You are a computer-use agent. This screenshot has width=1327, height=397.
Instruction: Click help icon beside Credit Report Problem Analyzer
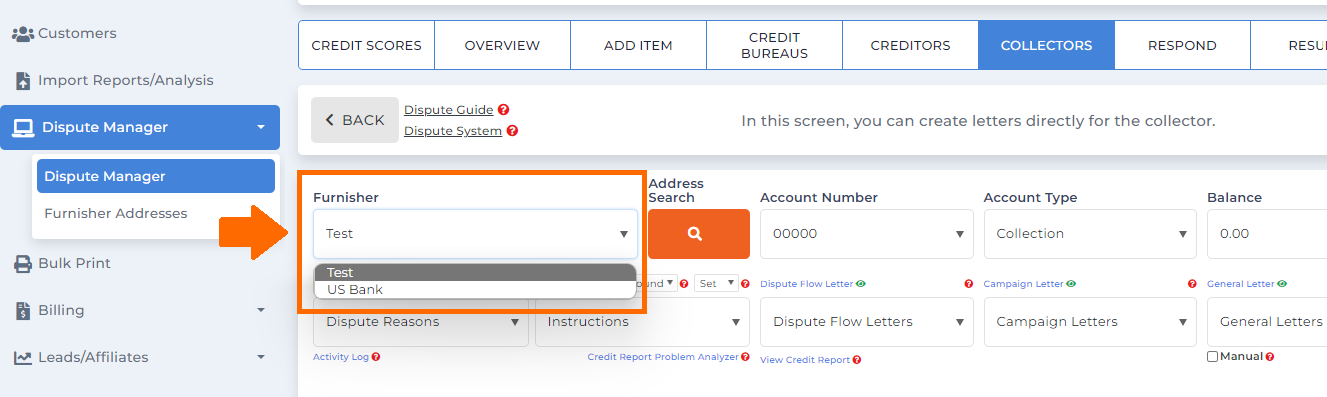[745, 357]
